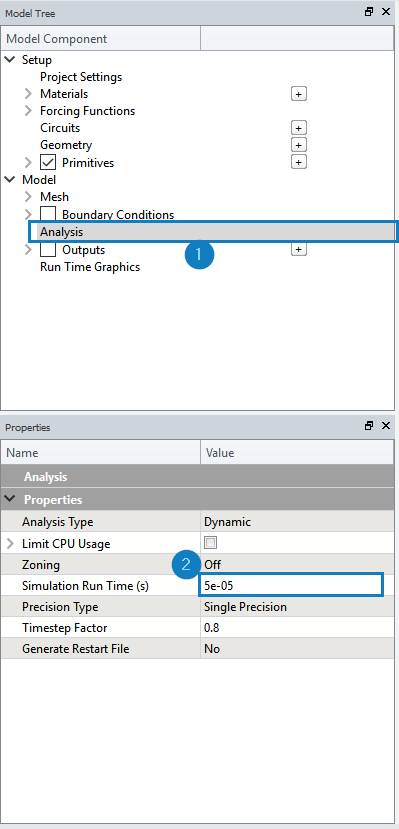Edit the Simulation Run Time value field
The height and width of the screenshot is (829, 399).
pos(291,586)
